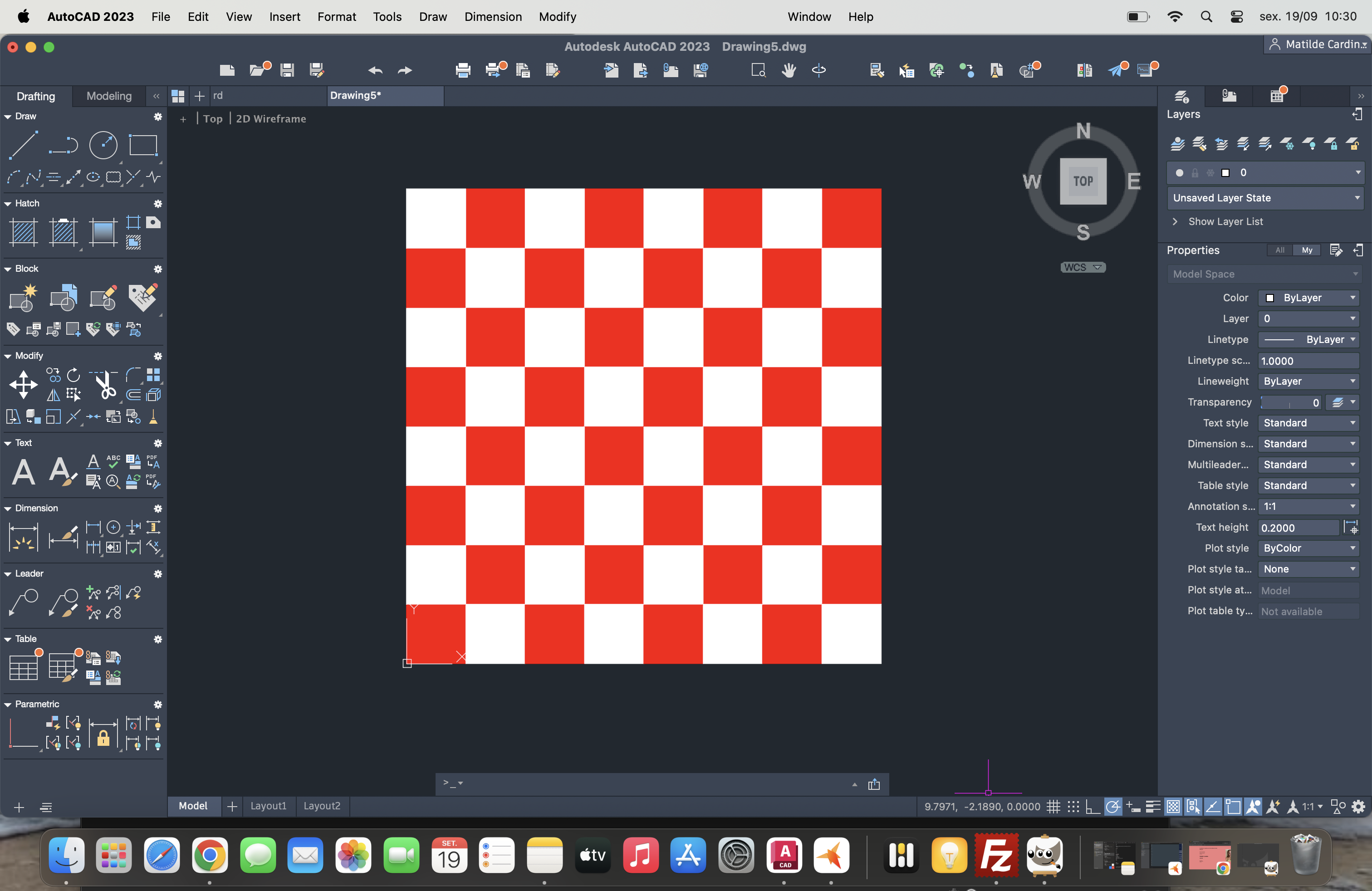Click the Plot print icon in toolbar
This screenshot has height=891, width=1372.
click(463, 70)
